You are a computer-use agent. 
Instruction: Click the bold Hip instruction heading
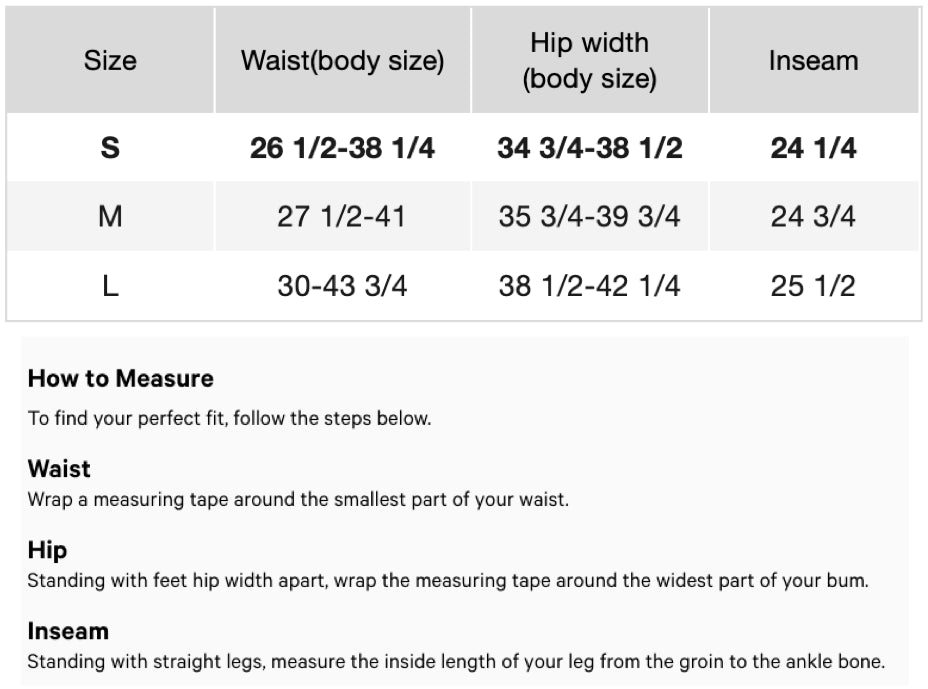point(47,550)
